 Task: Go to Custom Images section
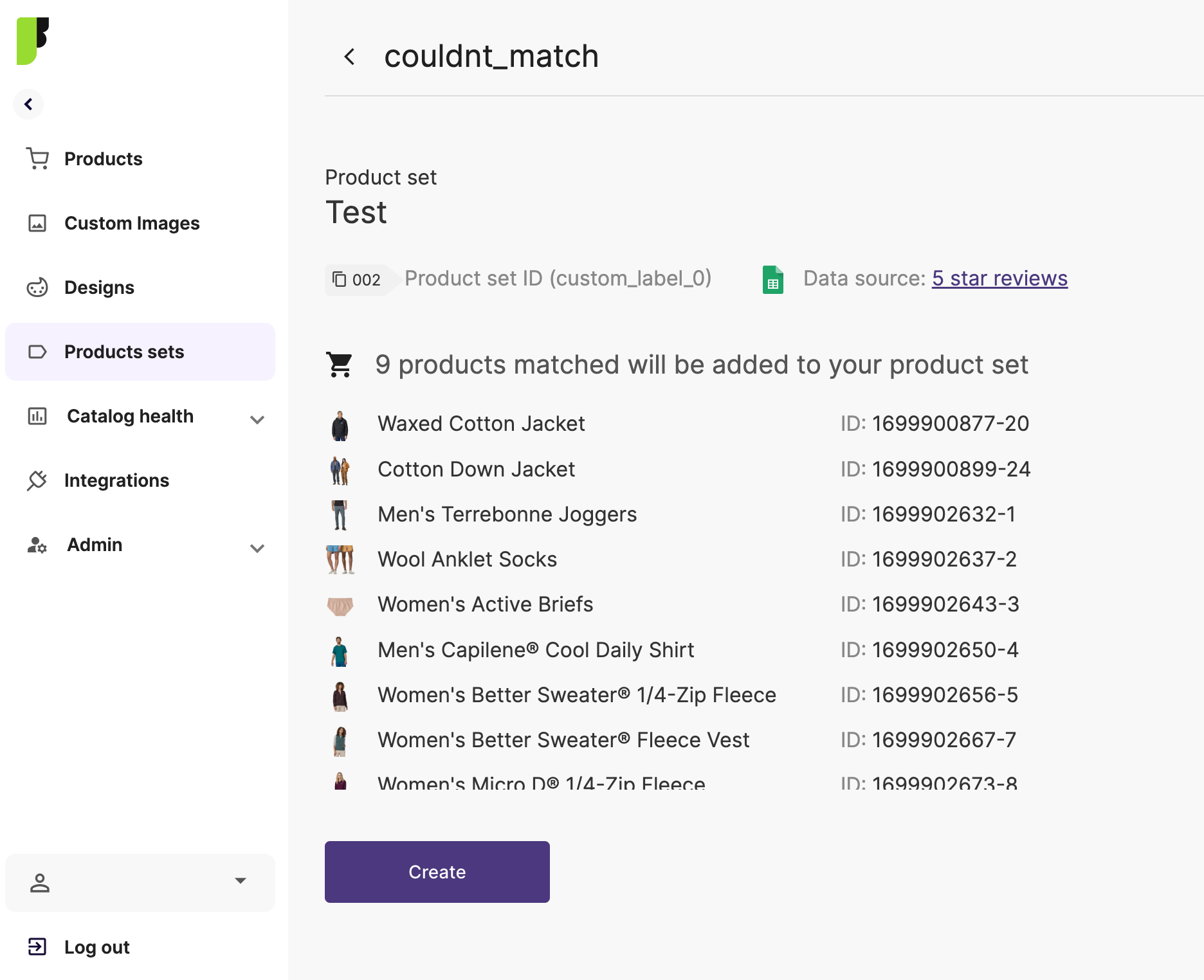(x=132, y=223)
